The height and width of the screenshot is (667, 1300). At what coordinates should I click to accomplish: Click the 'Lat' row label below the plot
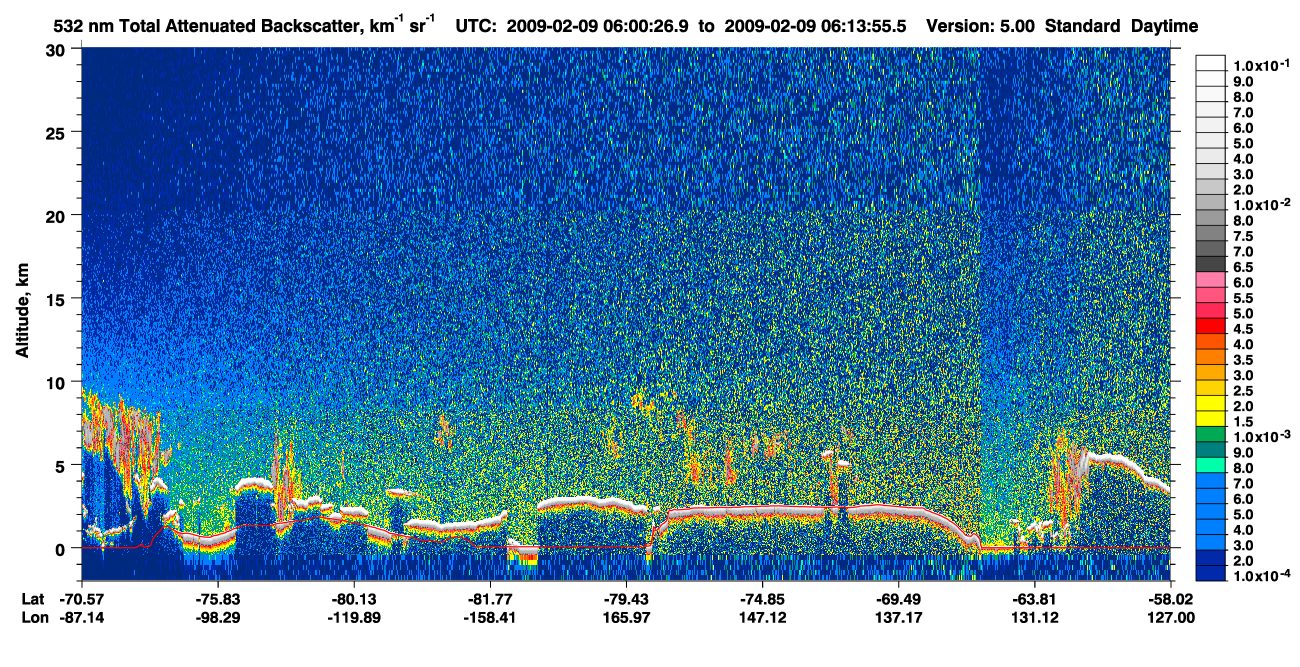32,598
